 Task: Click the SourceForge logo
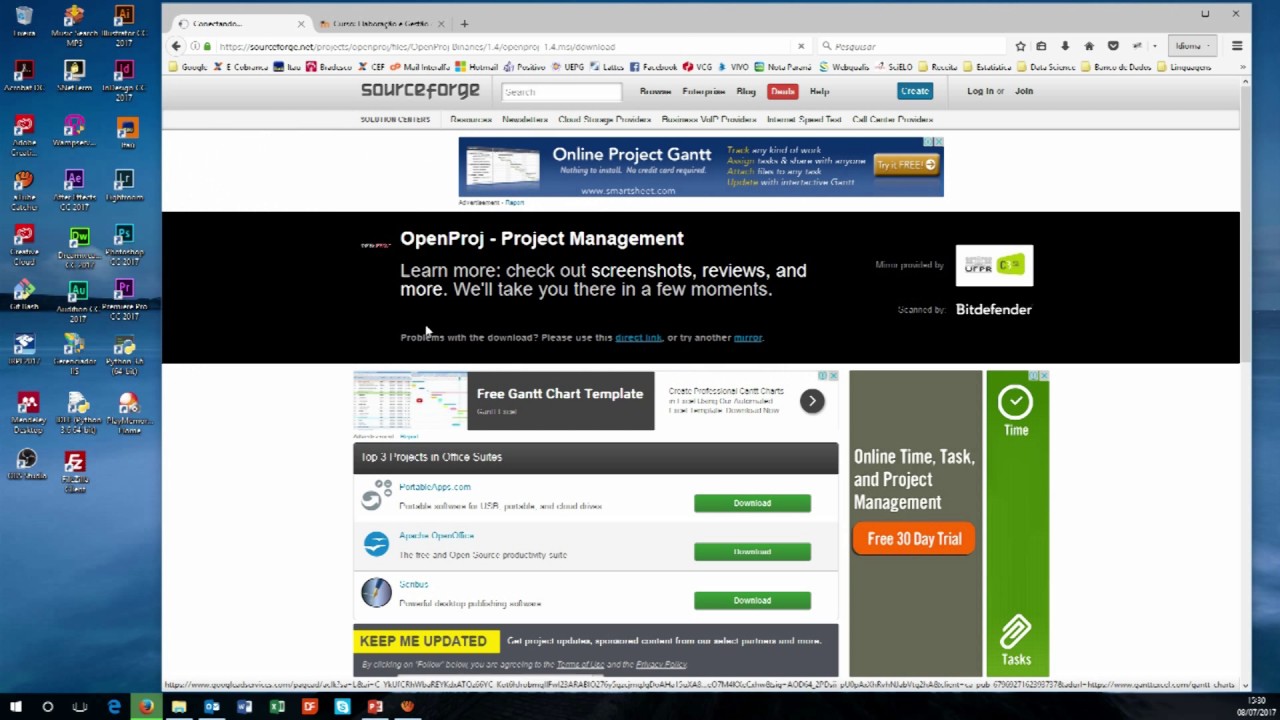click(x=420, y=91)
